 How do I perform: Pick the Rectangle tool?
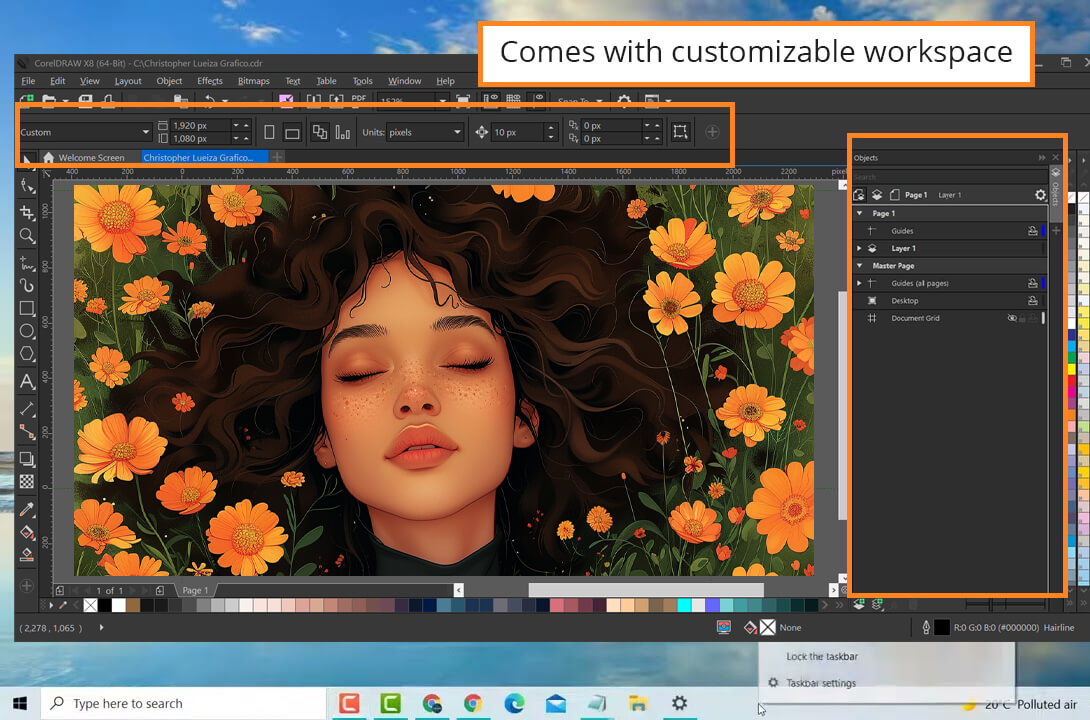27,308
